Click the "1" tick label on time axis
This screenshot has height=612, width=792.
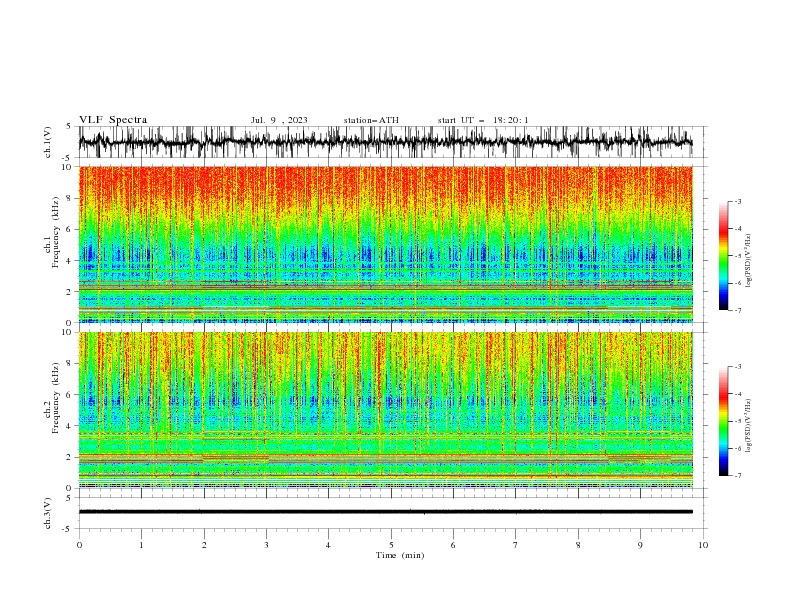click(141, 545)
